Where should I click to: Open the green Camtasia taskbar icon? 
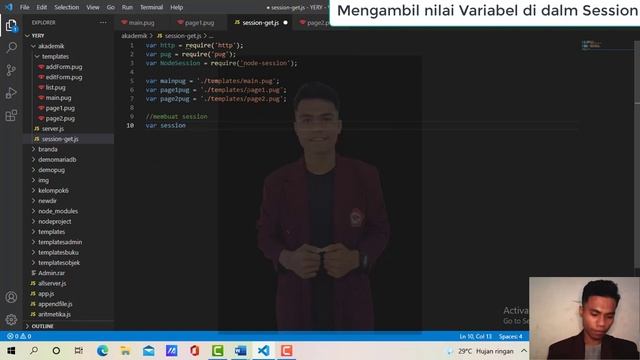pos(217,351)
